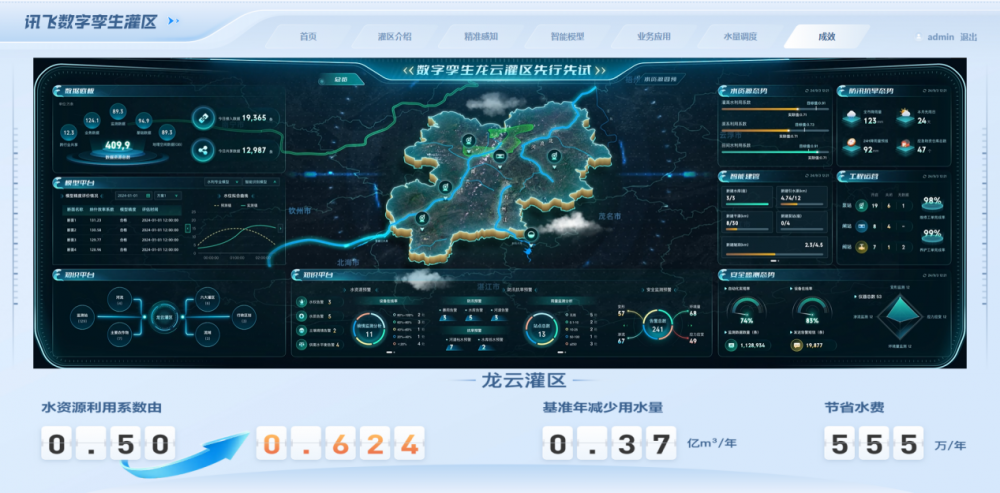Select the 八大灌区 graph node

(207, 300)
